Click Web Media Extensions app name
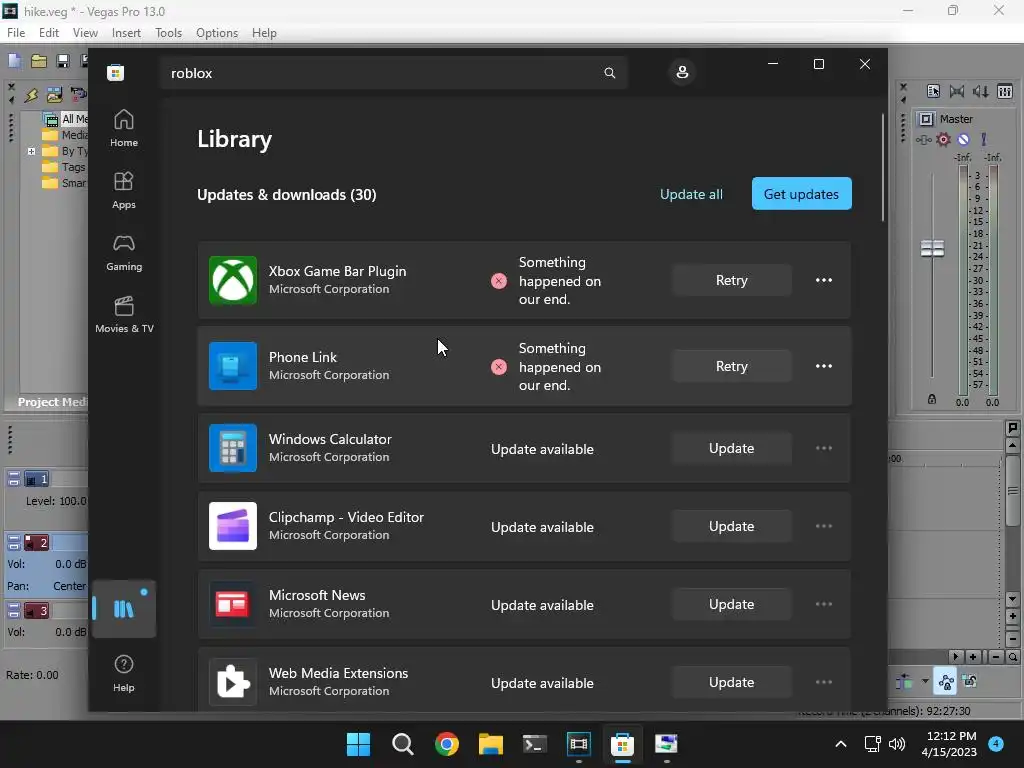Viewport: 1024px width, 768px height. tap(338, 673)
